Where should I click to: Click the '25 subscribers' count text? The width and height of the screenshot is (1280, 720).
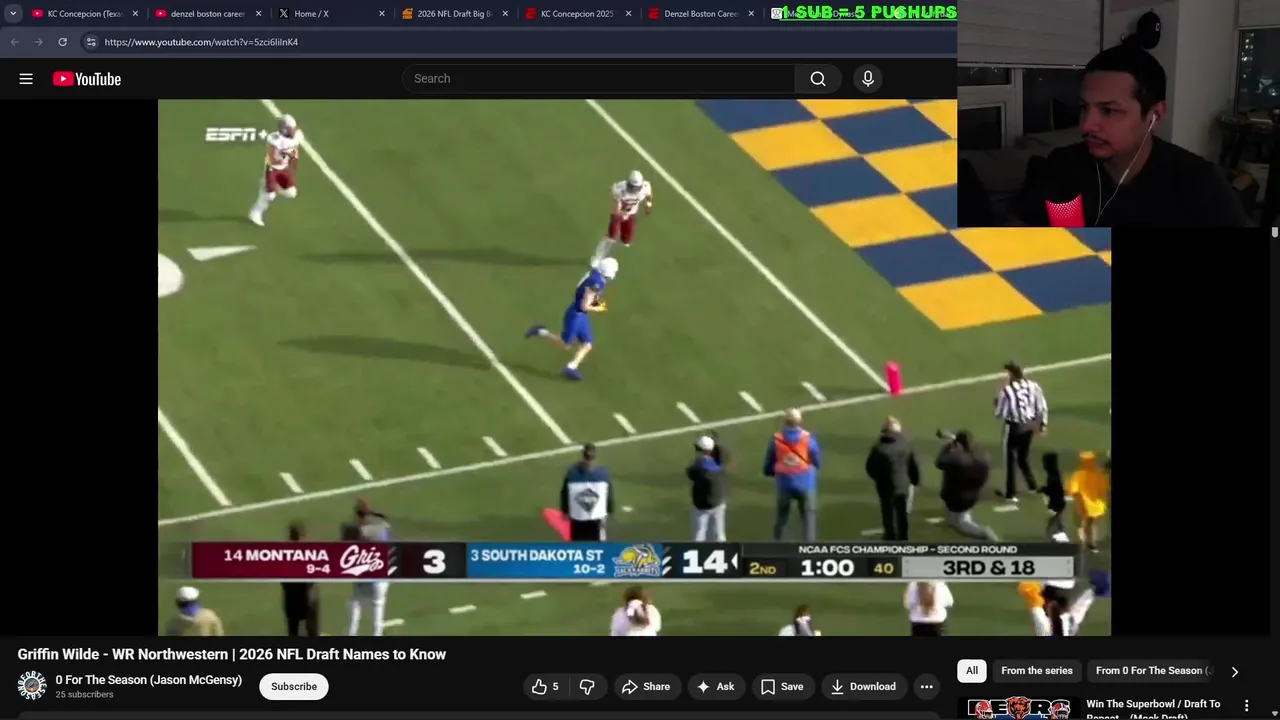coord(84,694)
